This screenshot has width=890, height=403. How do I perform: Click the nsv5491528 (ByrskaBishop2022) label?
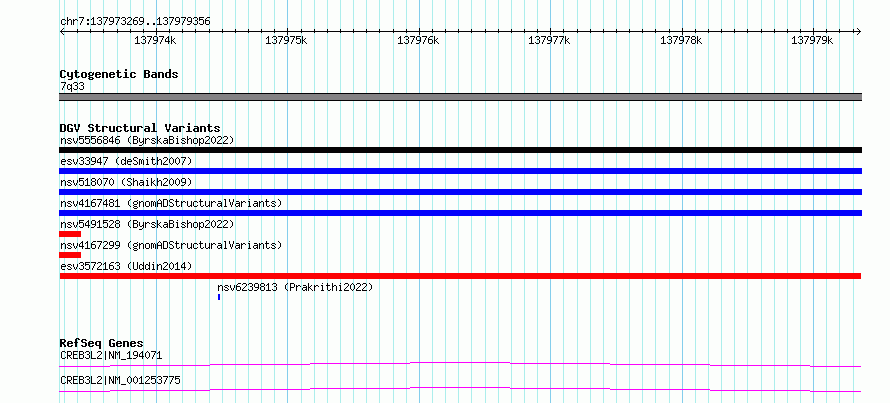coord(147,224)
